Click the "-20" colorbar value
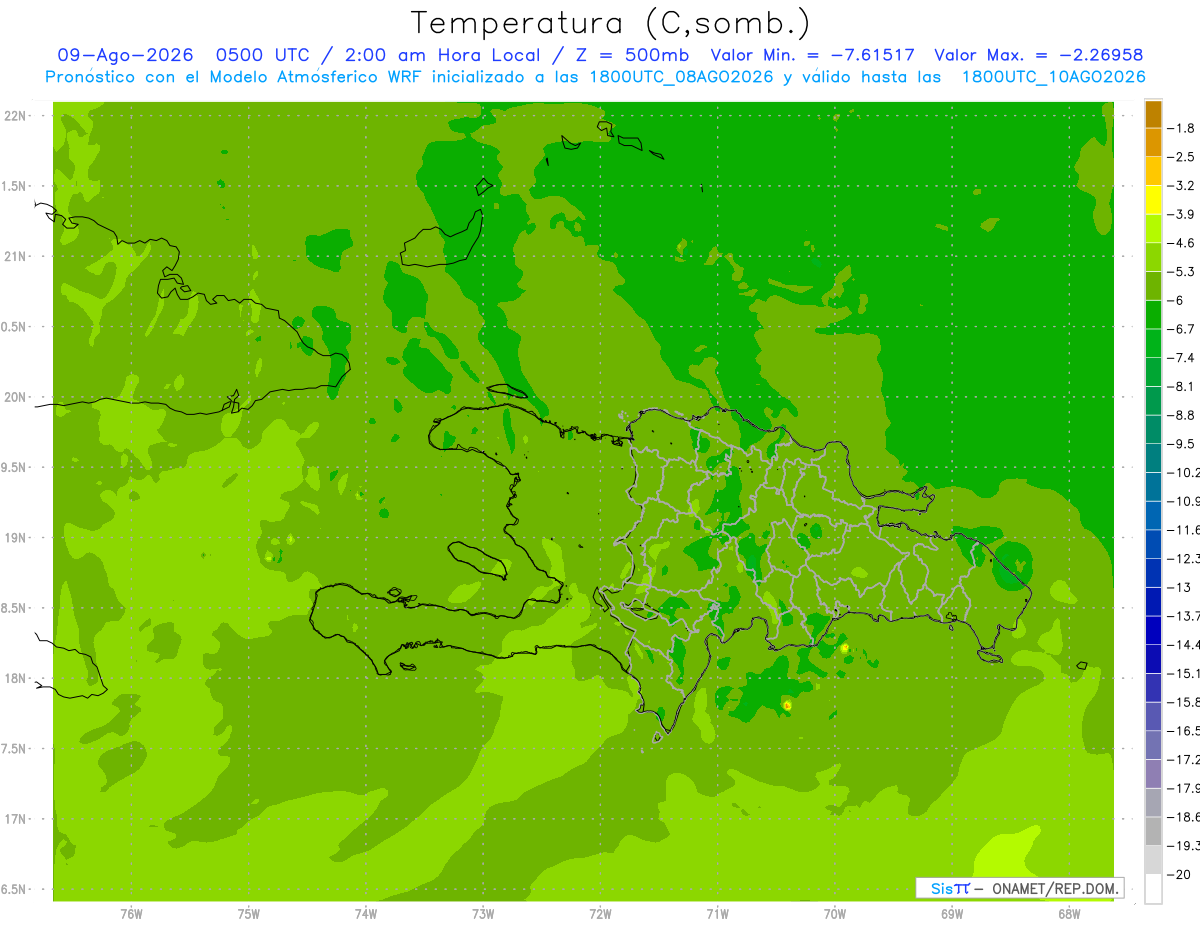The height and width of the screenshot is (927, 1200). coord(1179,874)
